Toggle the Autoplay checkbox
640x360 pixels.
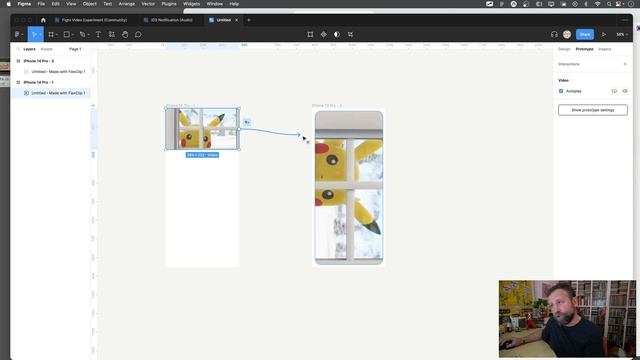(x=561, y=91)
